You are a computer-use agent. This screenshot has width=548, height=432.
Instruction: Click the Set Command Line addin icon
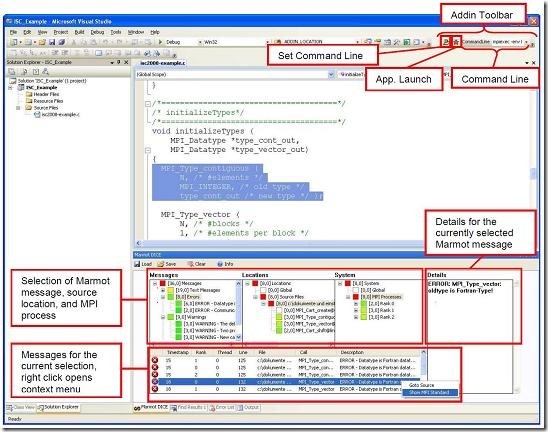coord(446,42)
